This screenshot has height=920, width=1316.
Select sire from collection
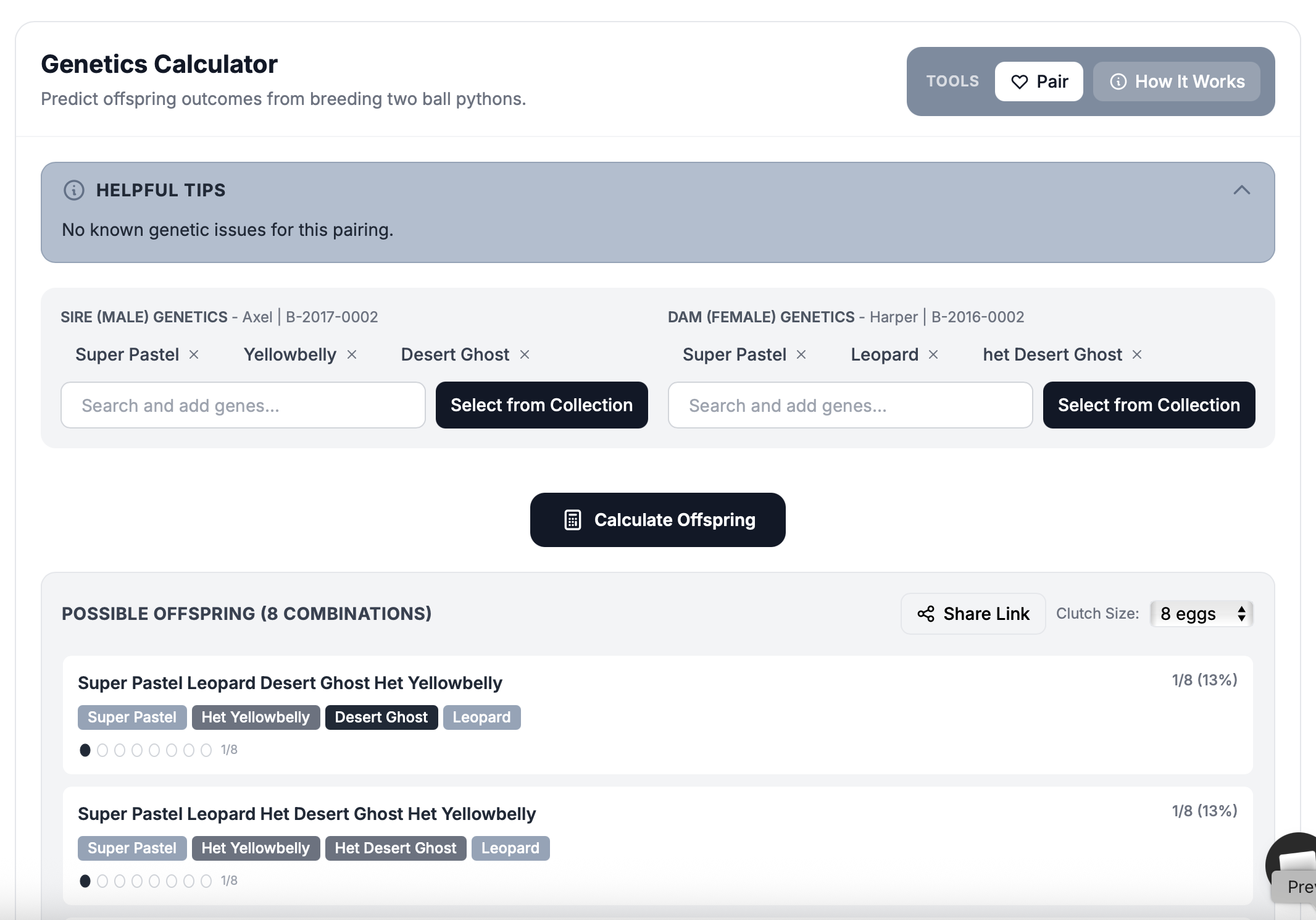pyautogui.click(x=541, y=405)
